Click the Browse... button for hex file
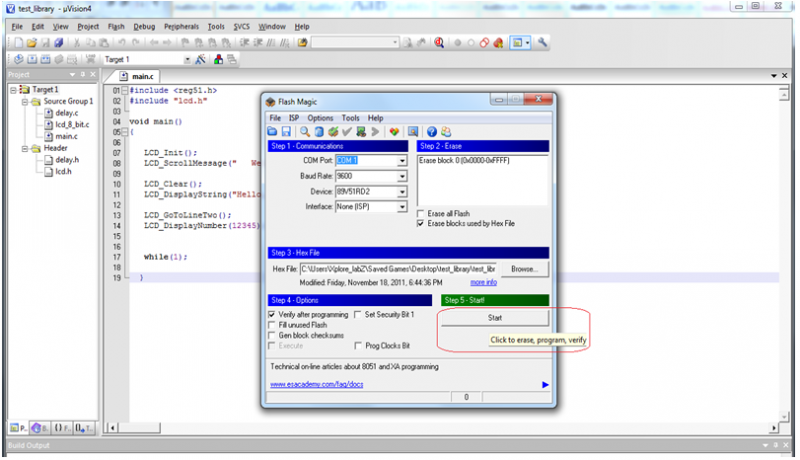Image resolution: width=800 pixels, height=460 pixels. tap(524, 269)
